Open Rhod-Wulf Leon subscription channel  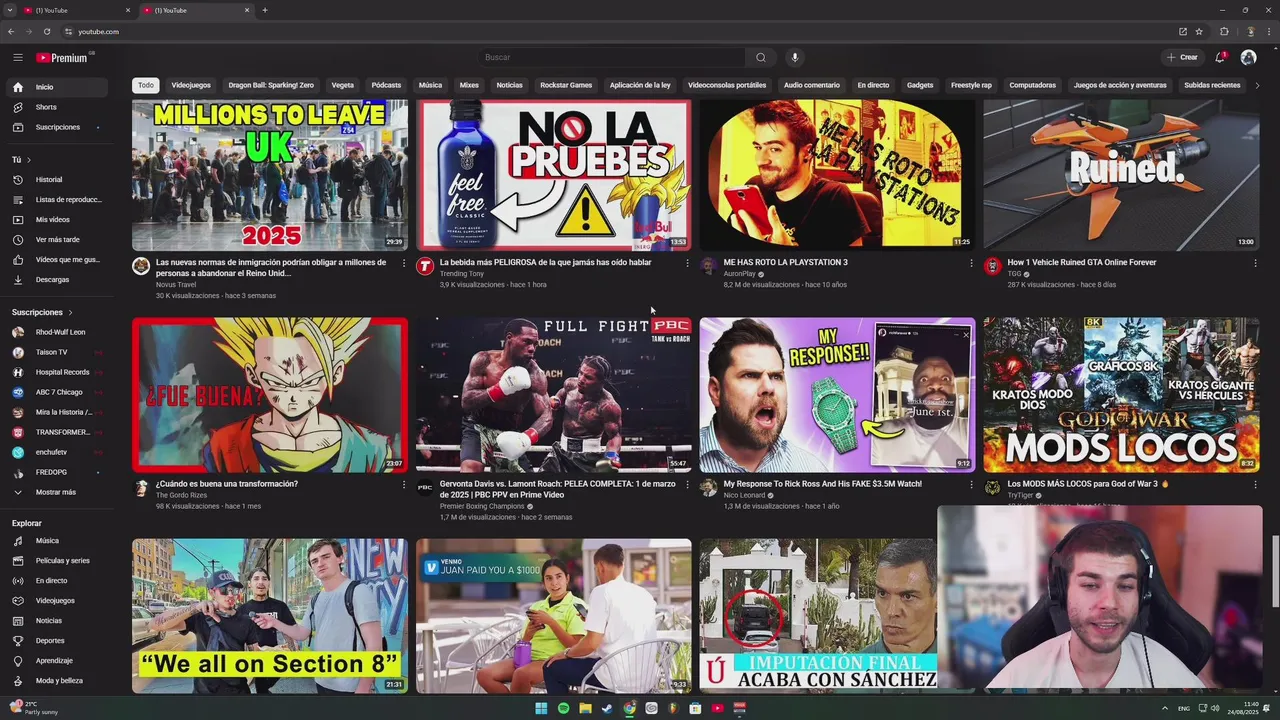point(58,332)
